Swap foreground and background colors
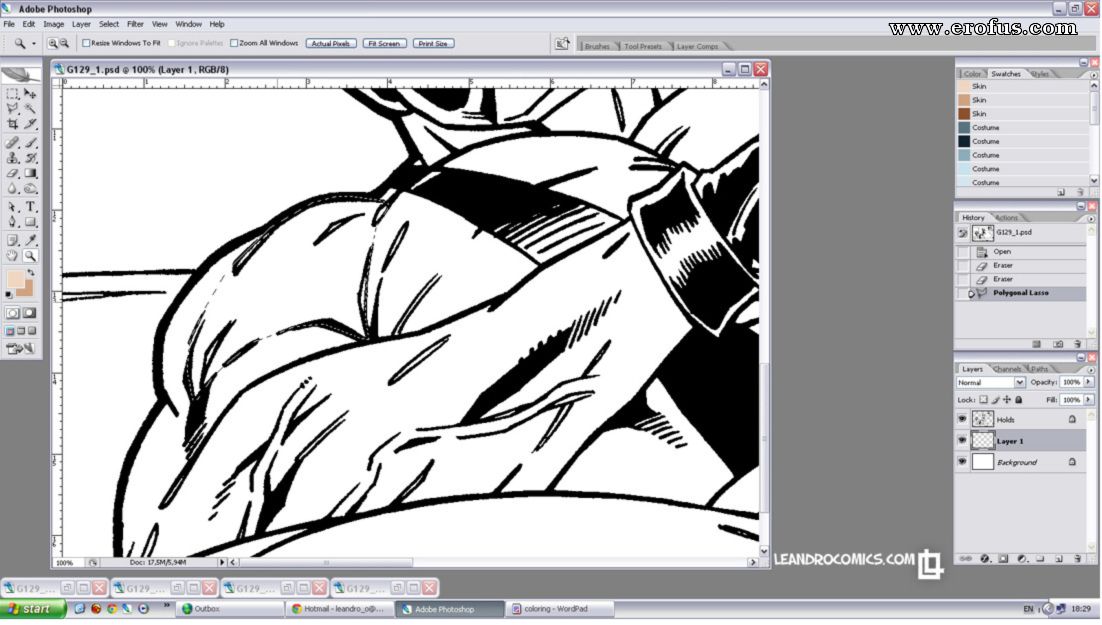 (31, 272)
